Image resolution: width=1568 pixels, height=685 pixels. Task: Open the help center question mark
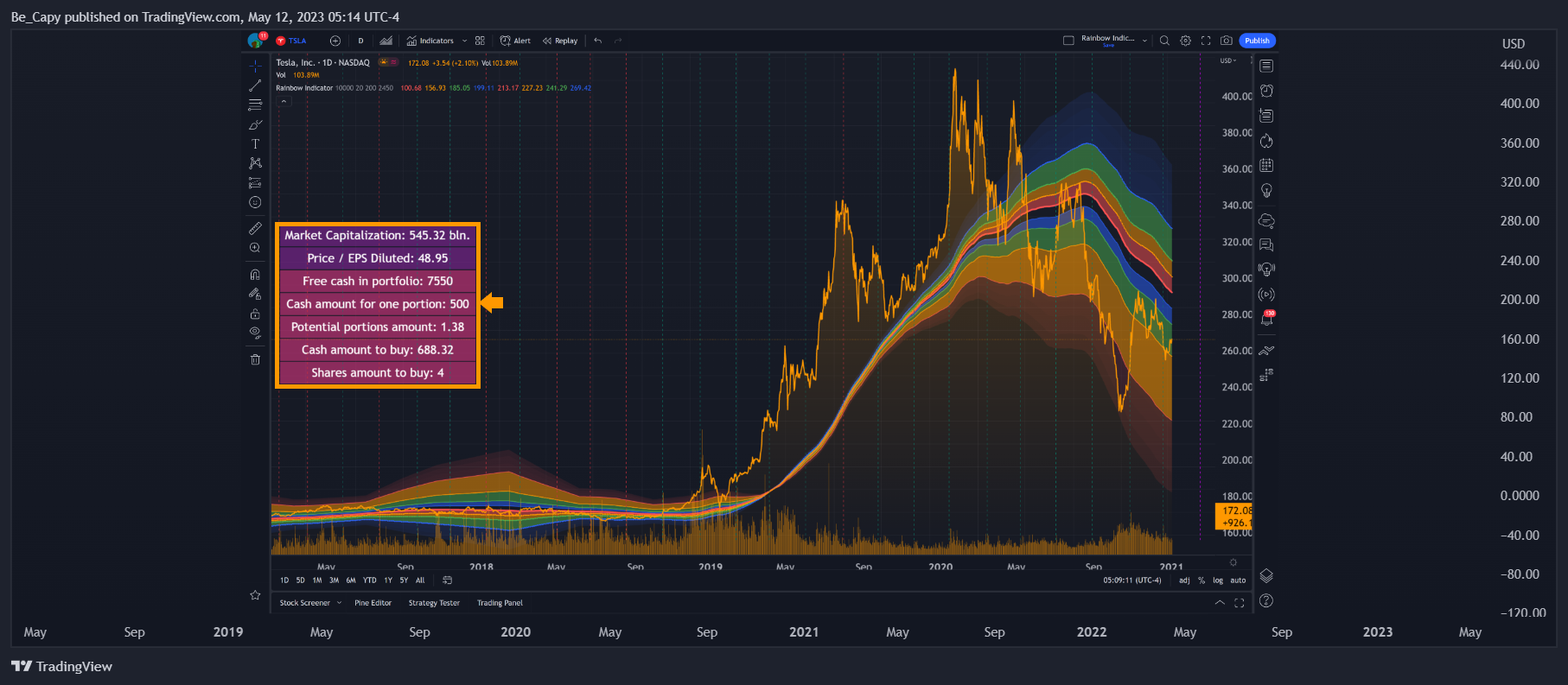1266,600
